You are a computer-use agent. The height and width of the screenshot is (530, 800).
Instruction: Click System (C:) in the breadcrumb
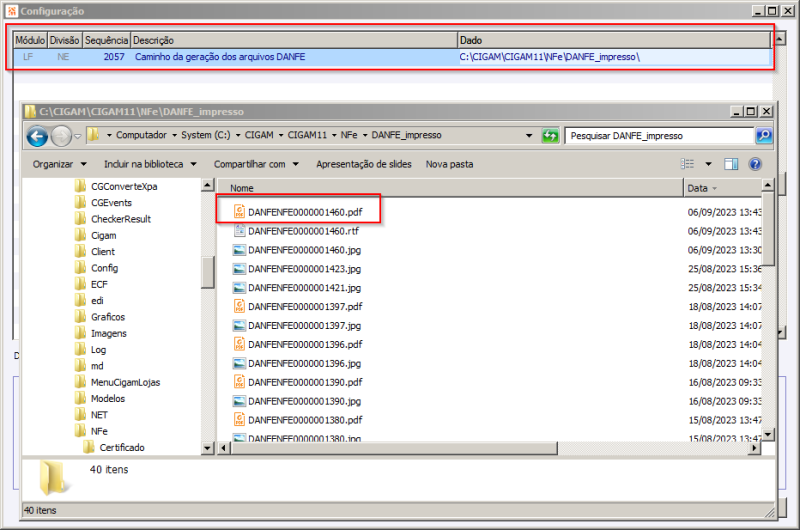(x=206, y=135)
